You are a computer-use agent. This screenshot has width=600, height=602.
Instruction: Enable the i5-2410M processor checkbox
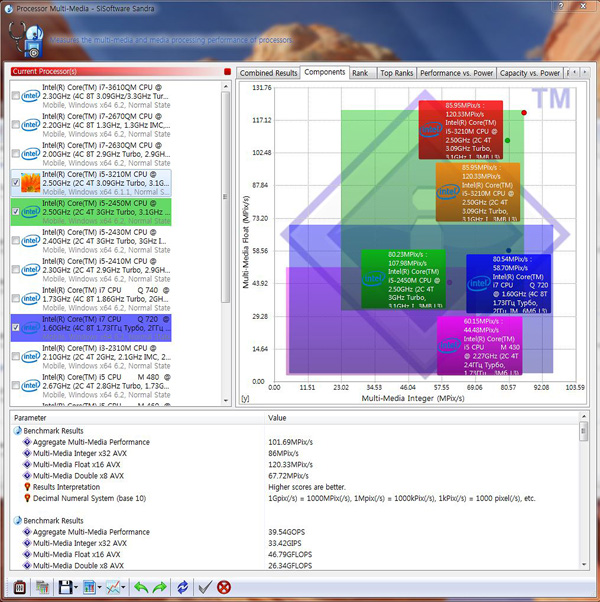[16, 270]
